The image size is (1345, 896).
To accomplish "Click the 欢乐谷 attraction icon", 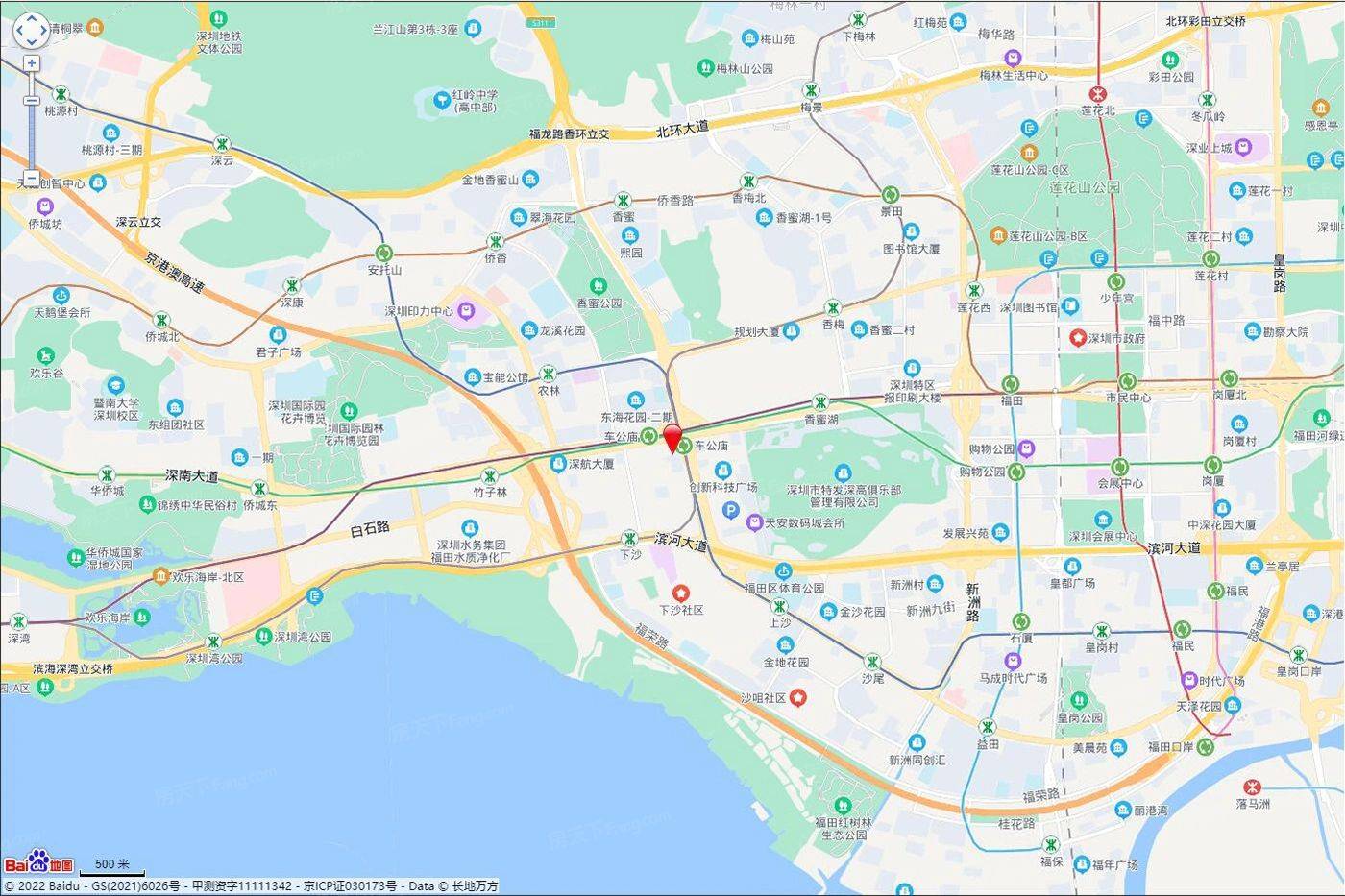I will click(x=44, y=356).
